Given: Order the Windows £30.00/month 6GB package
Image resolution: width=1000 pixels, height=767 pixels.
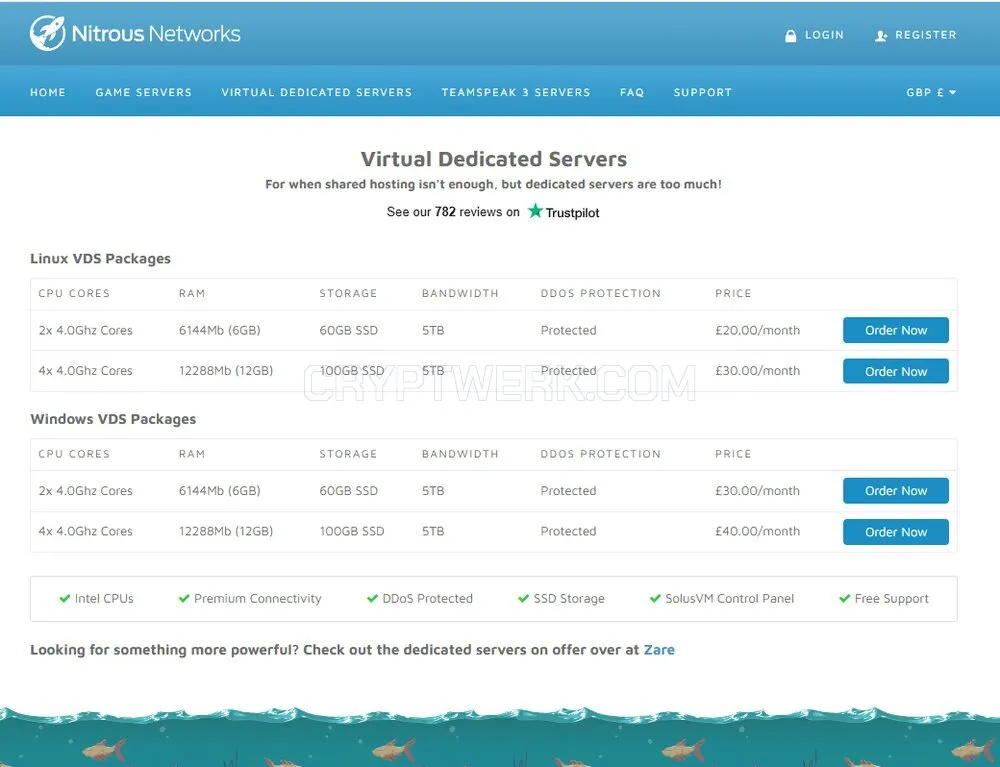Looking at the screenshot, I should 895,491.
